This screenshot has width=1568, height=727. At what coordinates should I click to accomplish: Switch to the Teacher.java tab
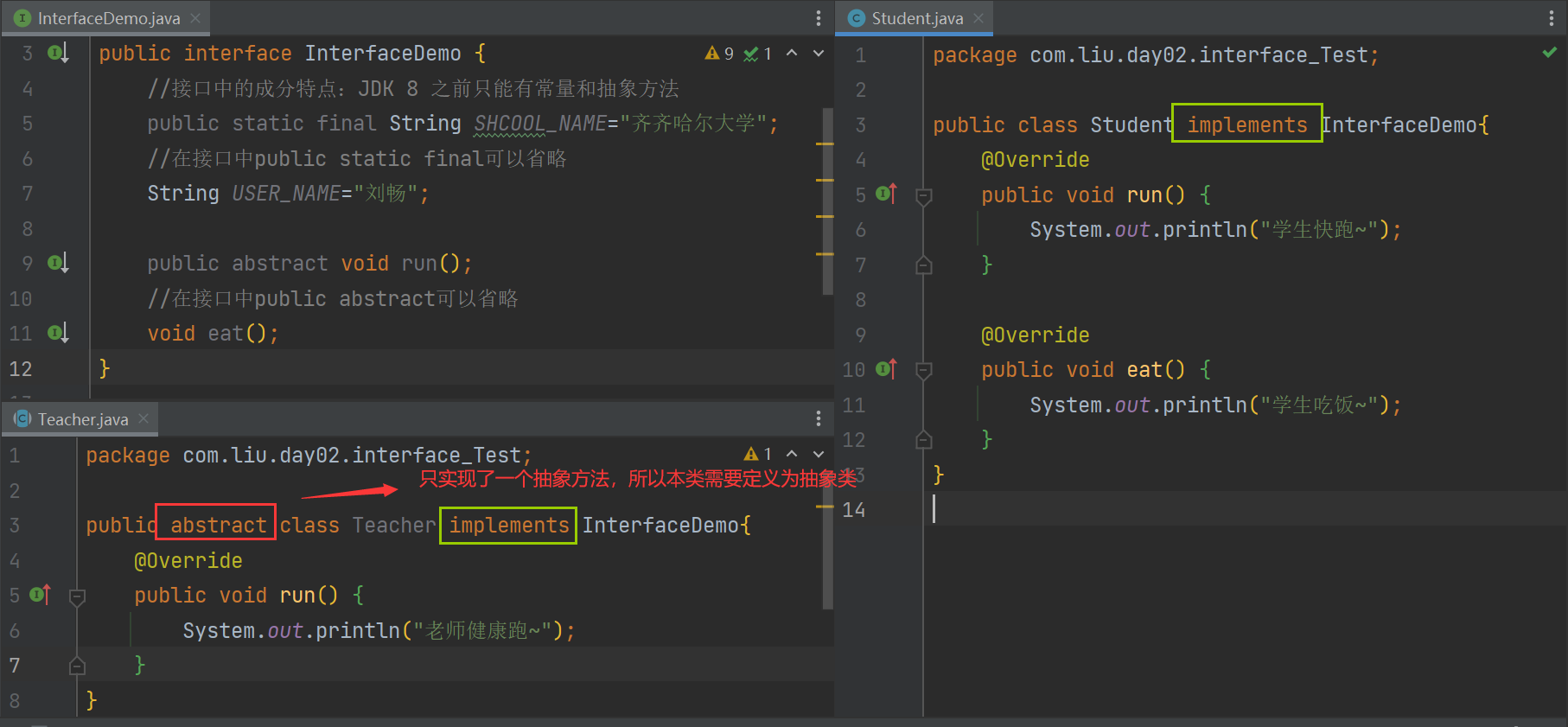83,419
